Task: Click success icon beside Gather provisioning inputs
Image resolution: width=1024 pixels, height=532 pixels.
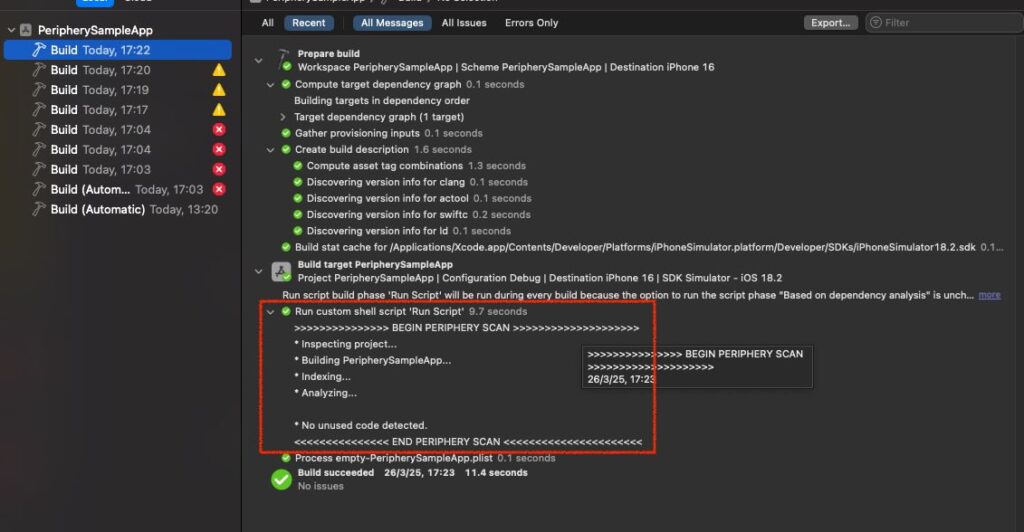Action: [286, 133]
